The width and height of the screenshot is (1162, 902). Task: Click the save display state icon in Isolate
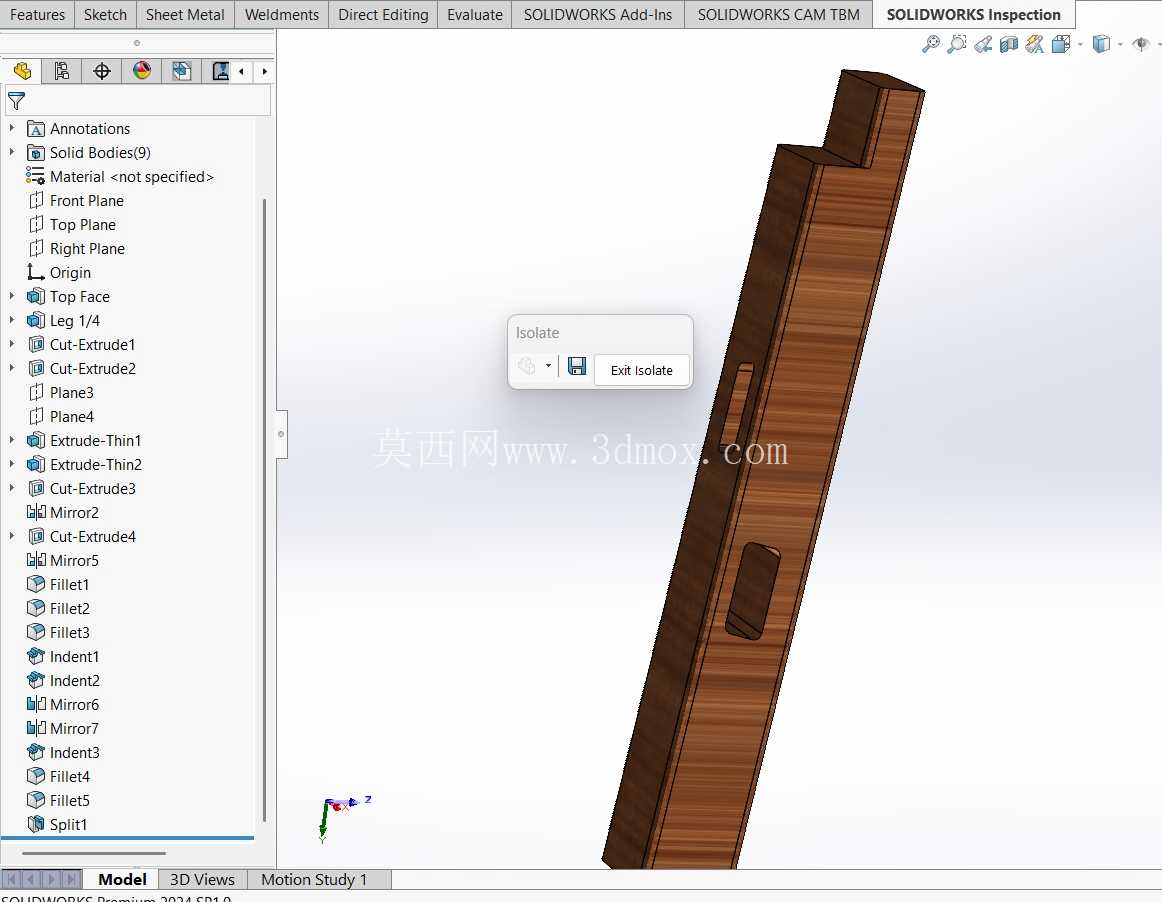pos(577,365)
